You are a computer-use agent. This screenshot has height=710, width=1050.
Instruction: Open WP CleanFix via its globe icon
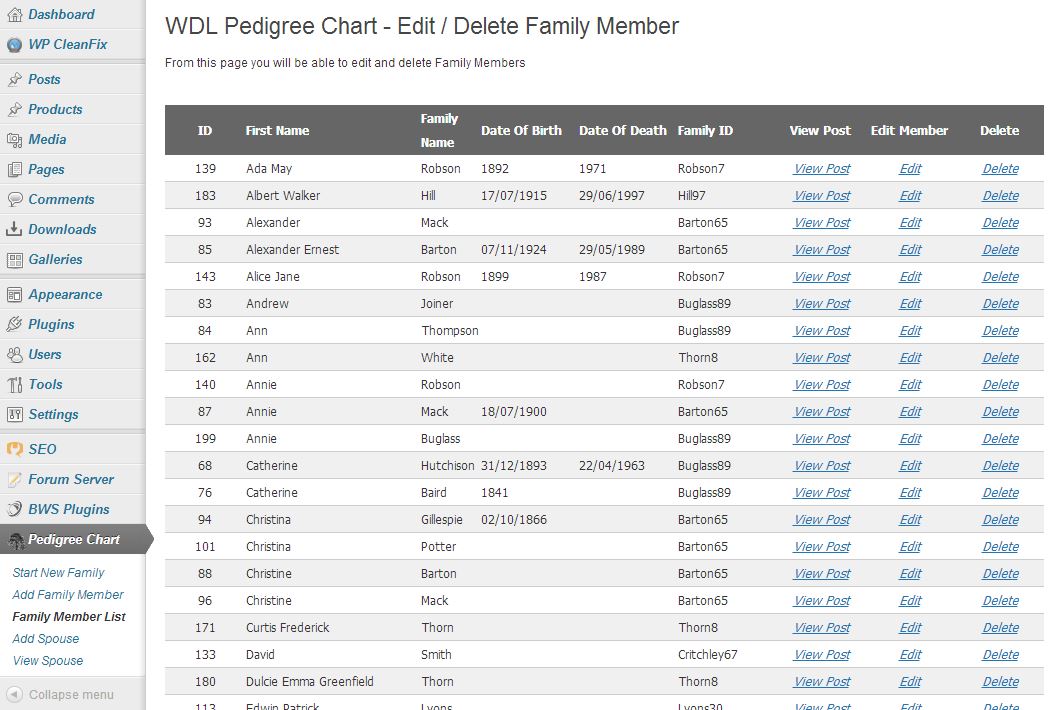pos(14,45)
